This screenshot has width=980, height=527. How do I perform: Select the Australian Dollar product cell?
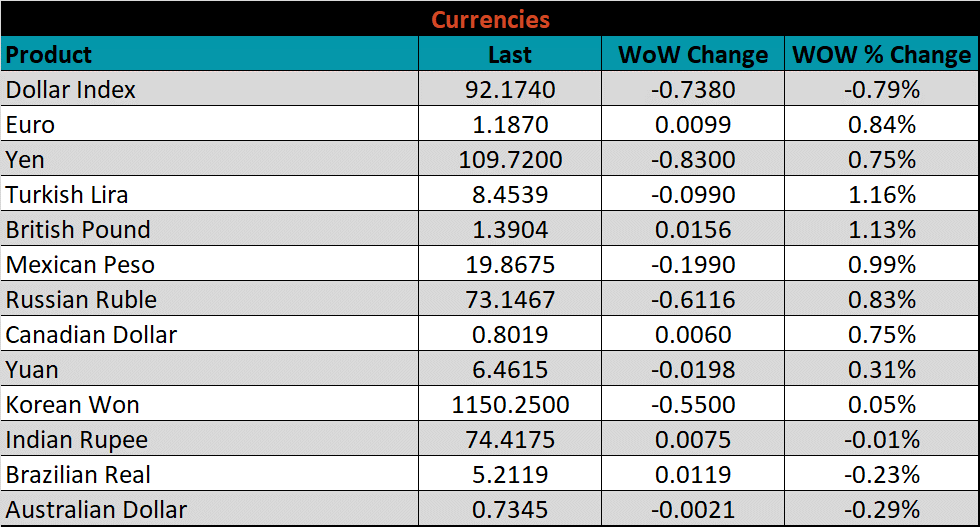tap(96, 510)
